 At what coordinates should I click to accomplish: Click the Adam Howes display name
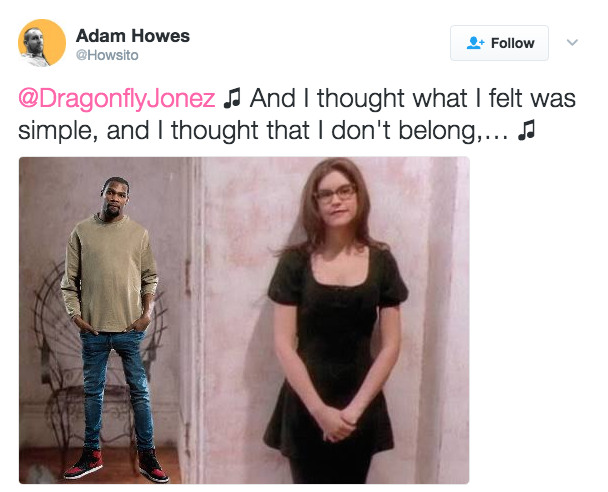(x=133, y=36)
